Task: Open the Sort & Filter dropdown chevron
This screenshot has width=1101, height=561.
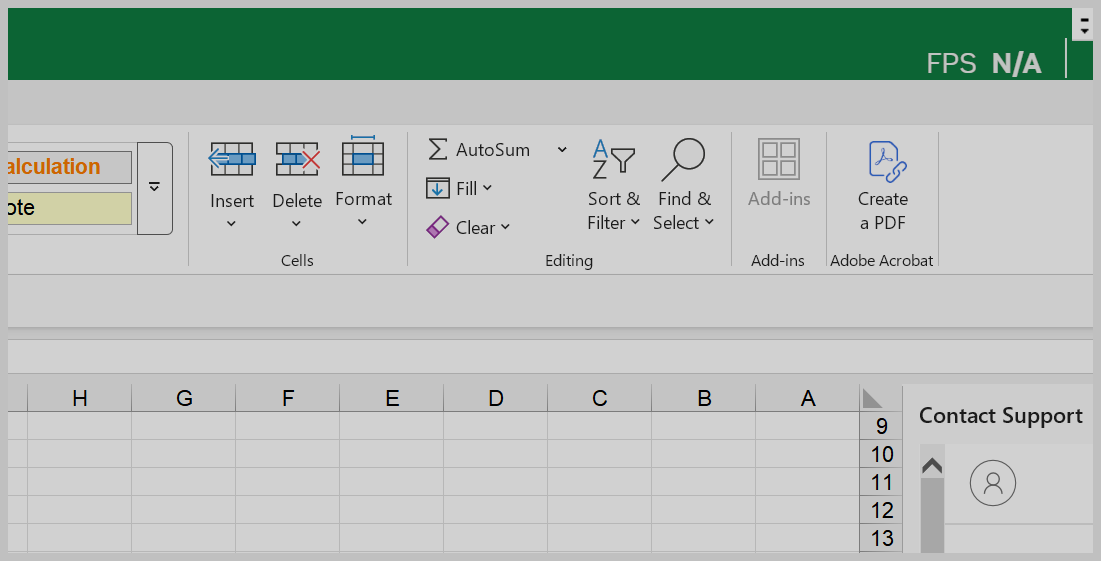Action: (635, 223)
